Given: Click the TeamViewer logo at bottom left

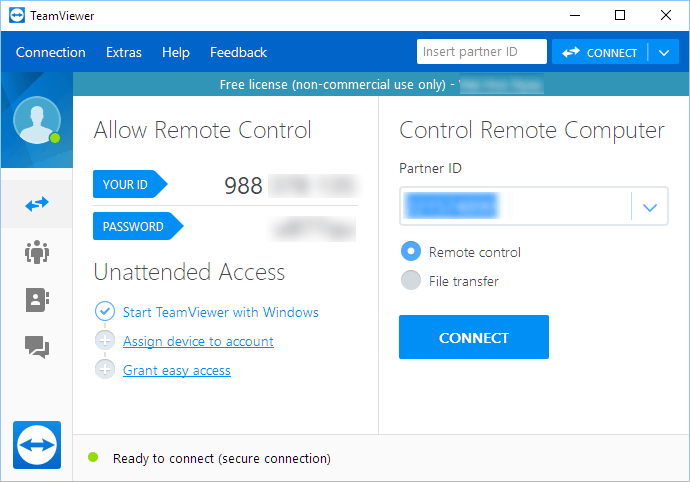Looking at the screenshot, I should click(38, 445).
